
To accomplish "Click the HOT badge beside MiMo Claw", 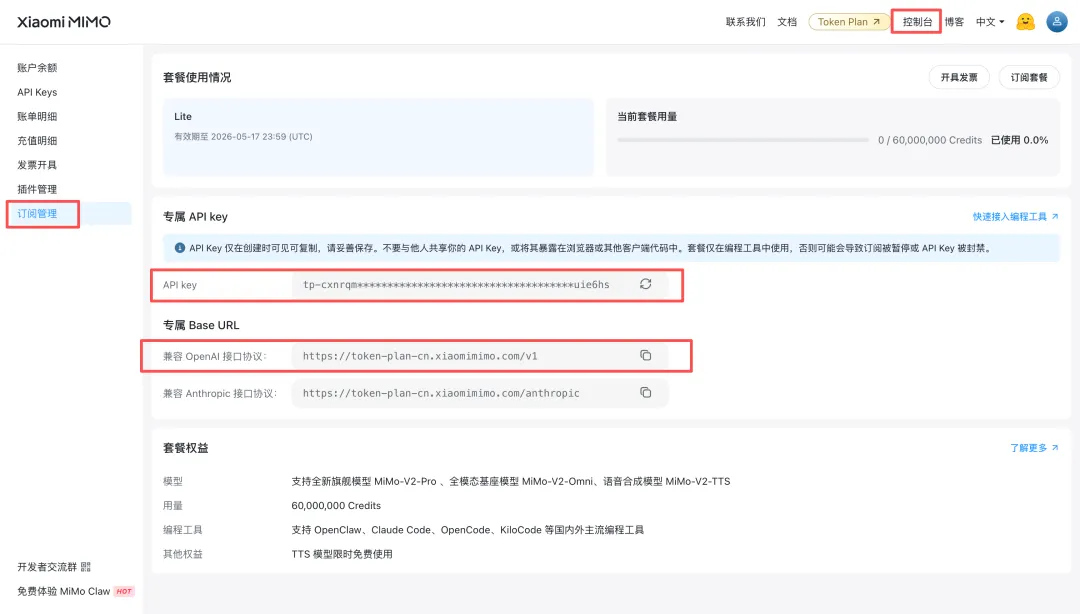I will [x=124, y=591].
